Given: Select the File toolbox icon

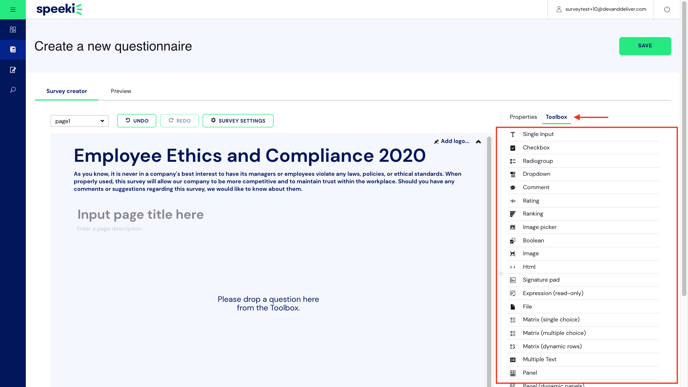Looking at the screenshot, I should point(512,307).
